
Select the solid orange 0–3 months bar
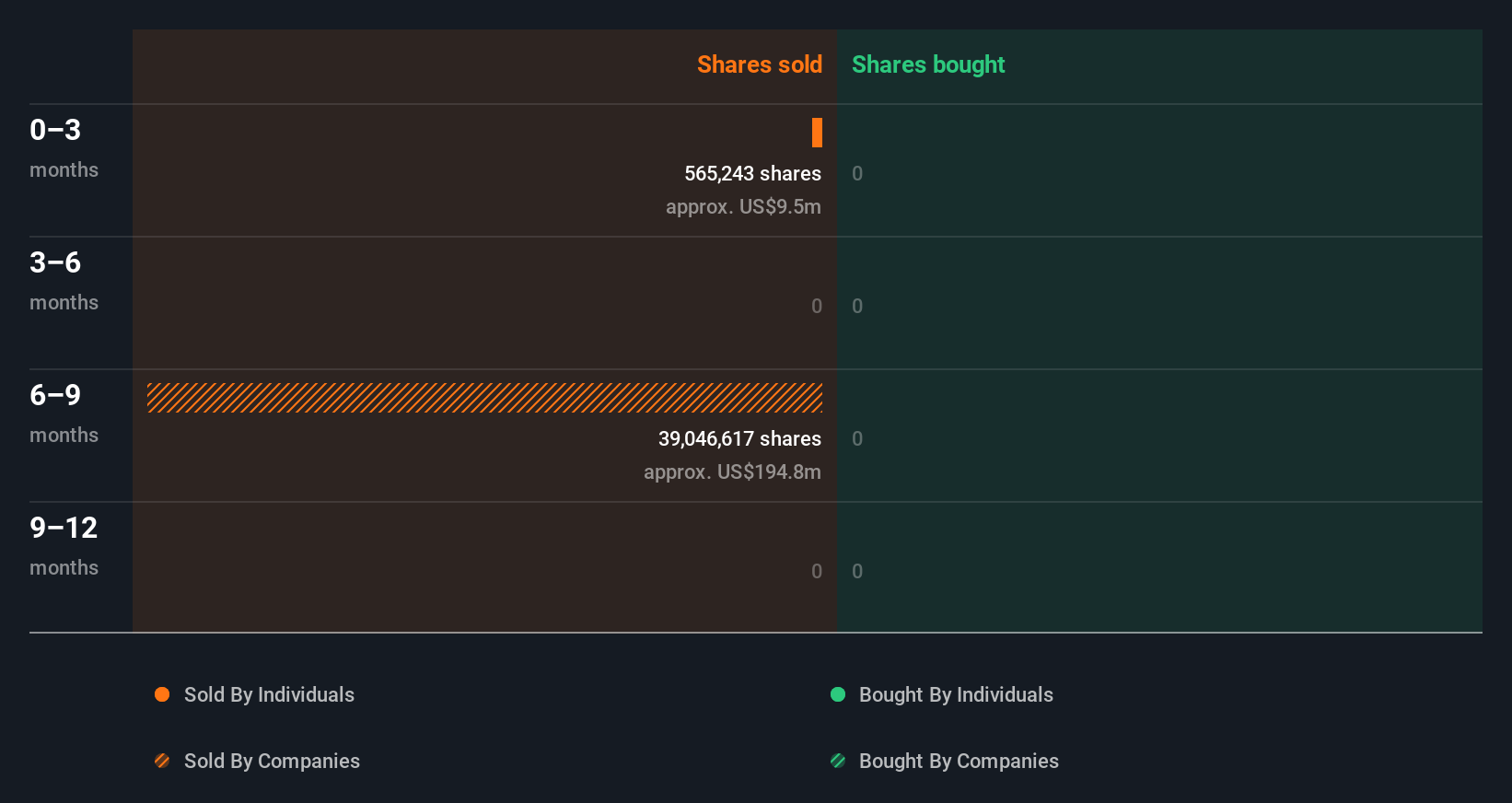tap(817, 133)
